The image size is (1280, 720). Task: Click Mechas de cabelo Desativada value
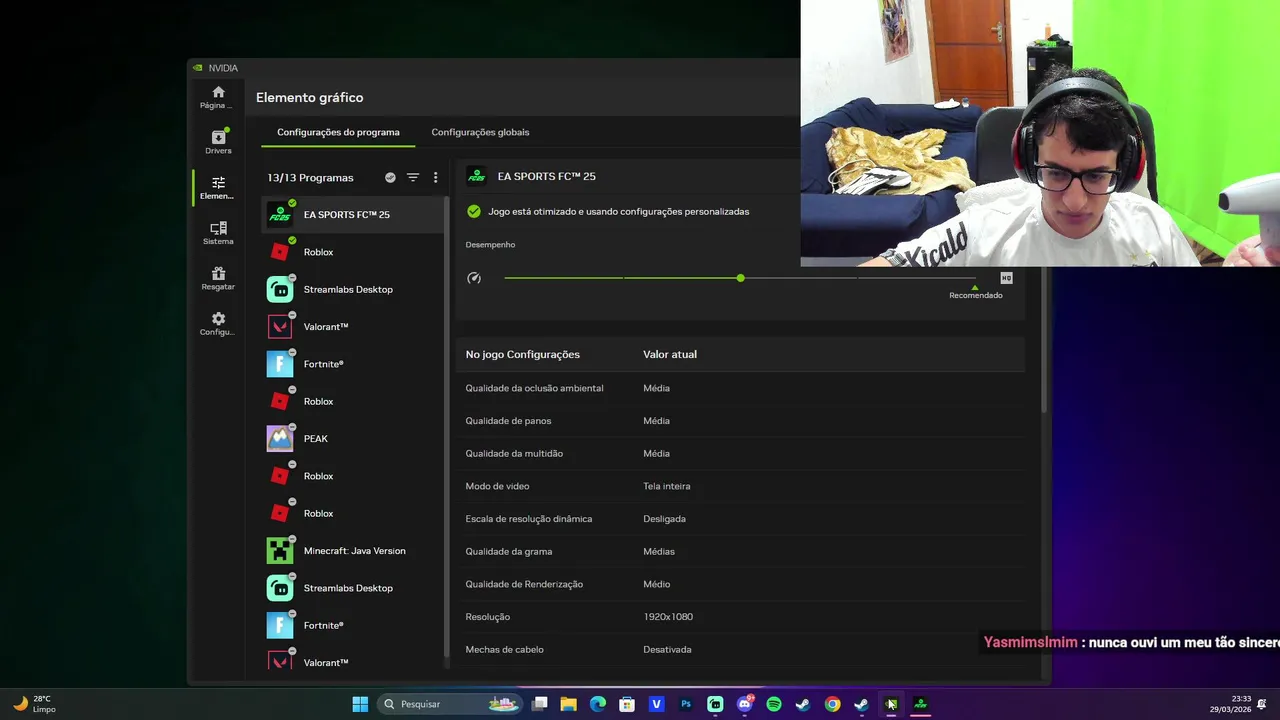coord(667,649)
